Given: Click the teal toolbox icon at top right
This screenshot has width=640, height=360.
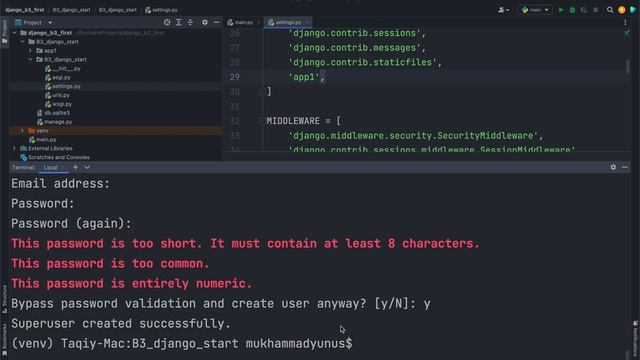Looking at the screenshot, I should click(633, 10).
